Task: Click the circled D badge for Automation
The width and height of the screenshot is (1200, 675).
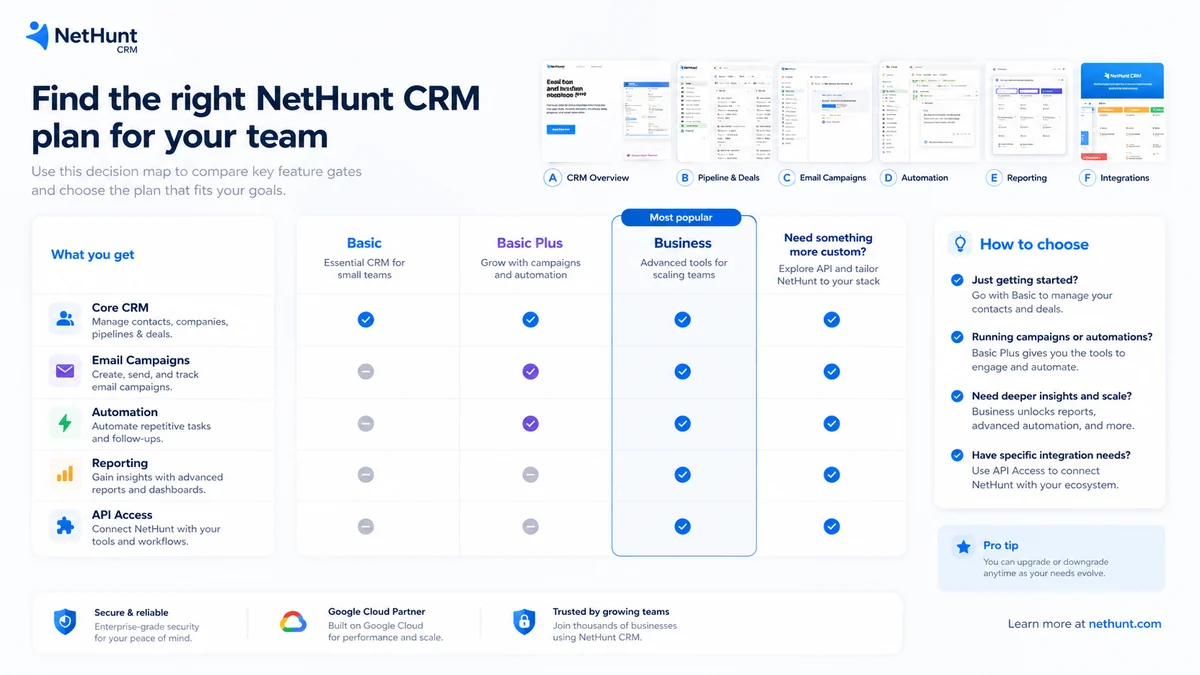Action: 888,178
